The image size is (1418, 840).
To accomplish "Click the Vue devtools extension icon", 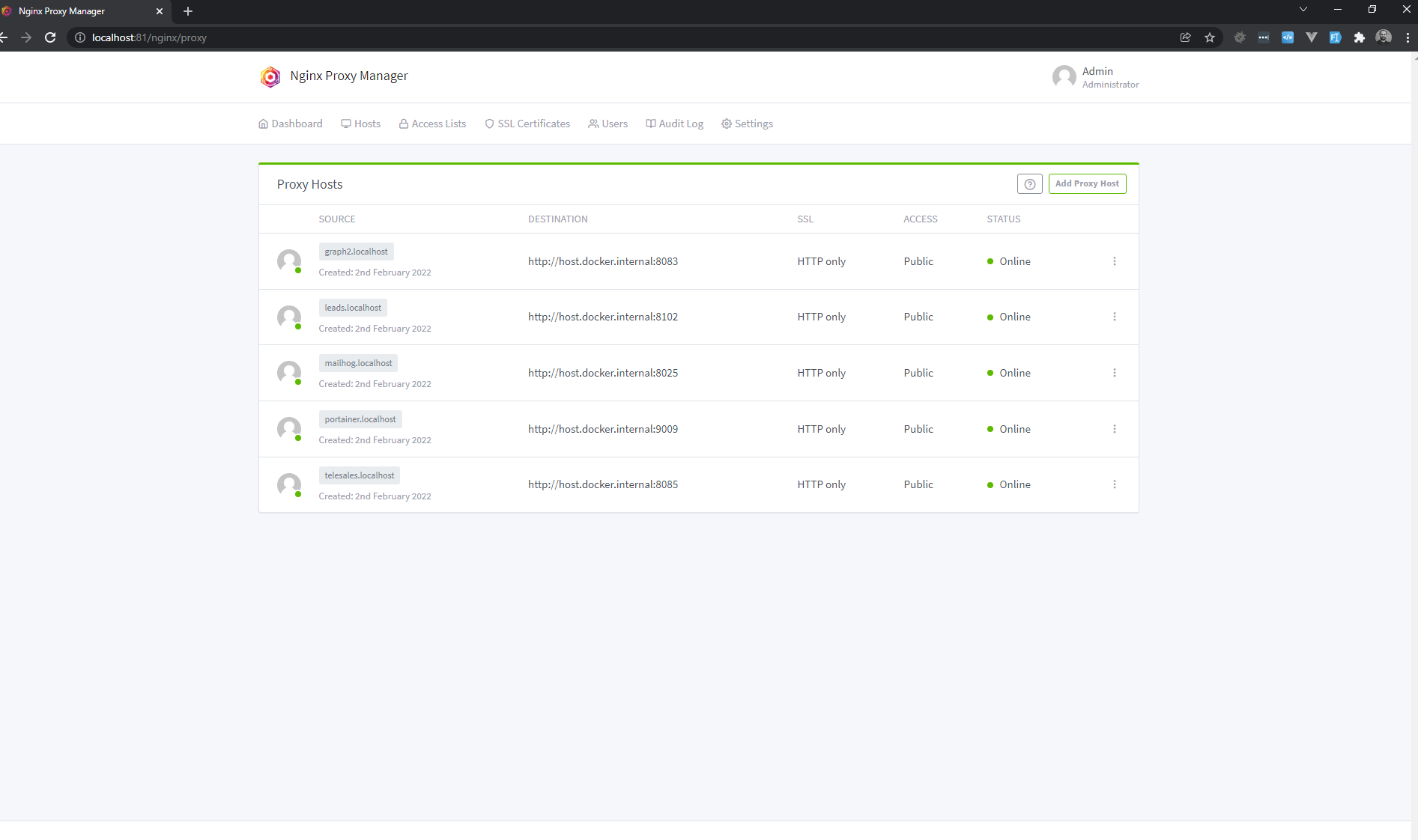I will (1312, 37).
